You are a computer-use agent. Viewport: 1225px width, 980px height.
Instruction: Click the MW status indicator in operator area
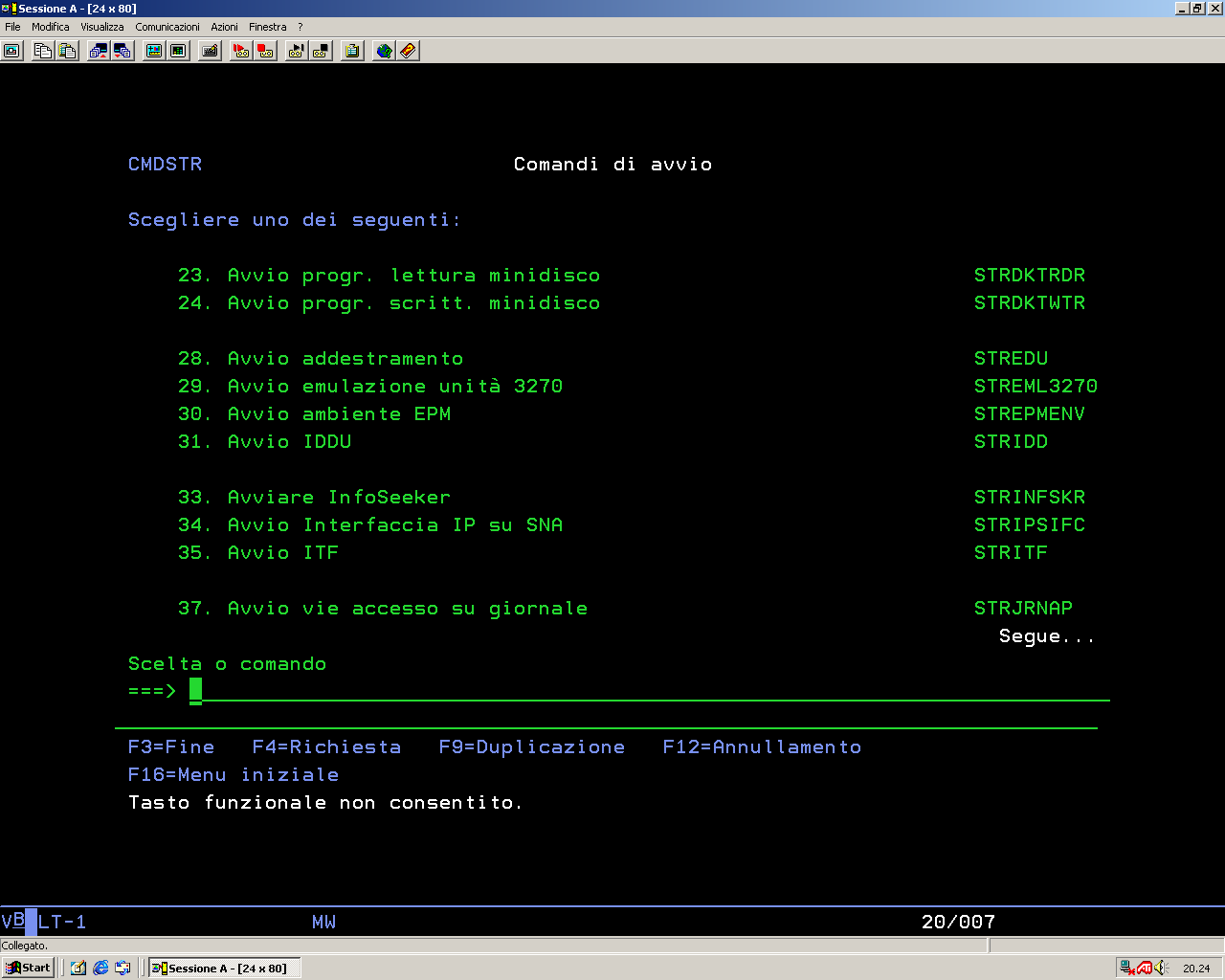coord(323,923)
